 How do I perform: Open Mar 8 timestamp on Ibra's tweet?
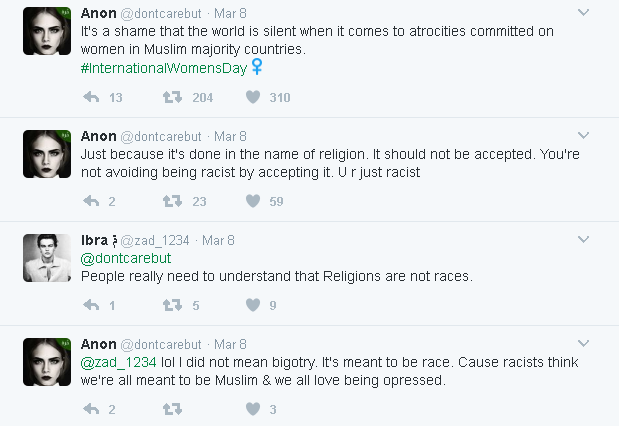[218, 240]
